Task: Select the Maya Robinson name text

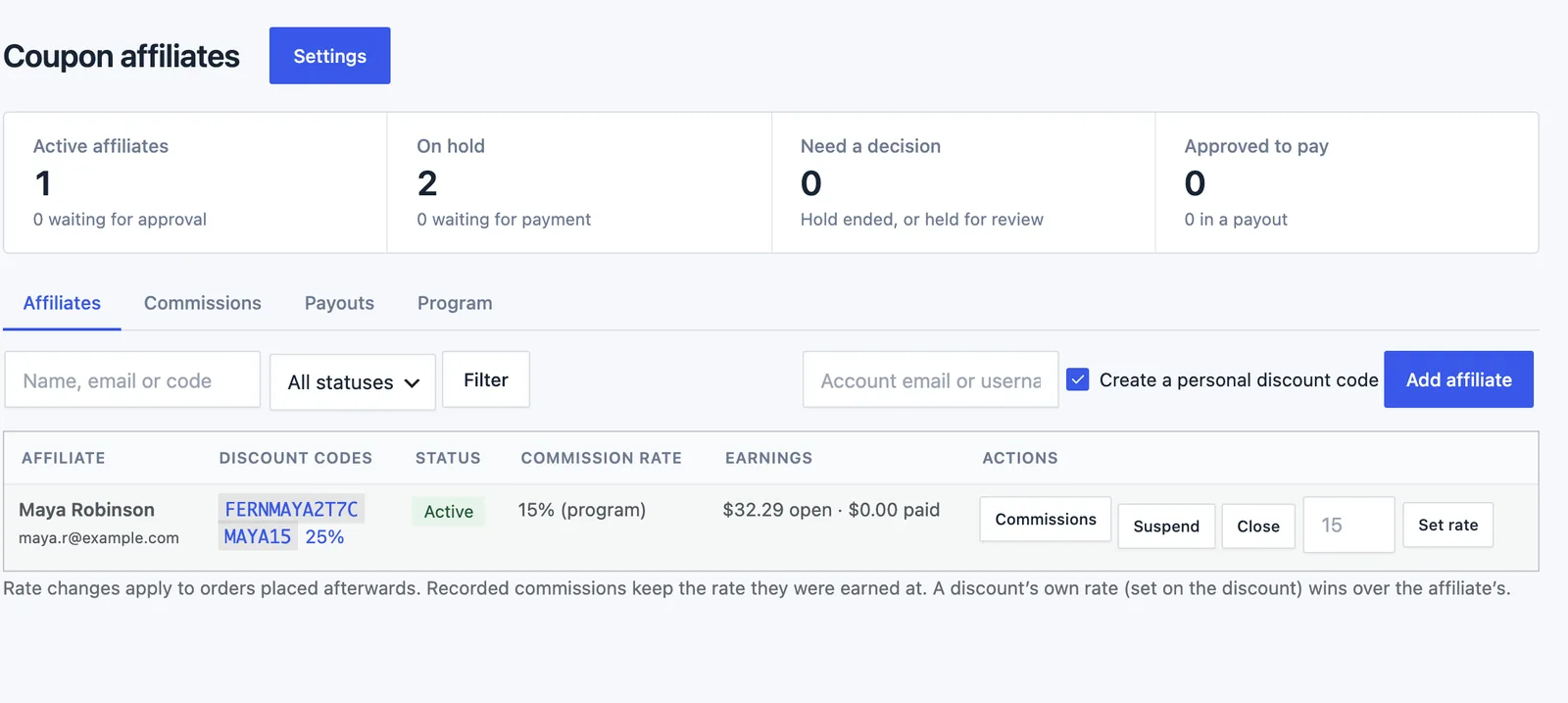Action: point(86,510)
